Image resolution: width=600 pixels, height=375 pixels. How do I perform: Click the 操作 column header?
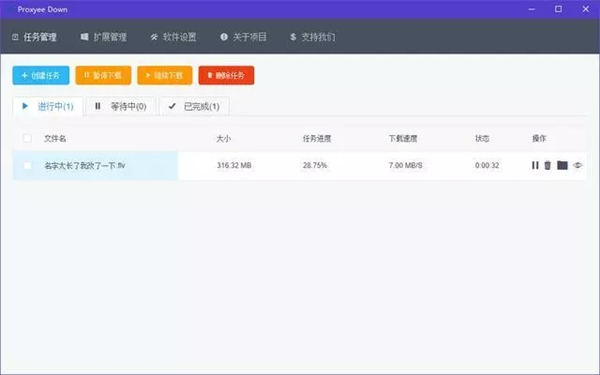539,139
